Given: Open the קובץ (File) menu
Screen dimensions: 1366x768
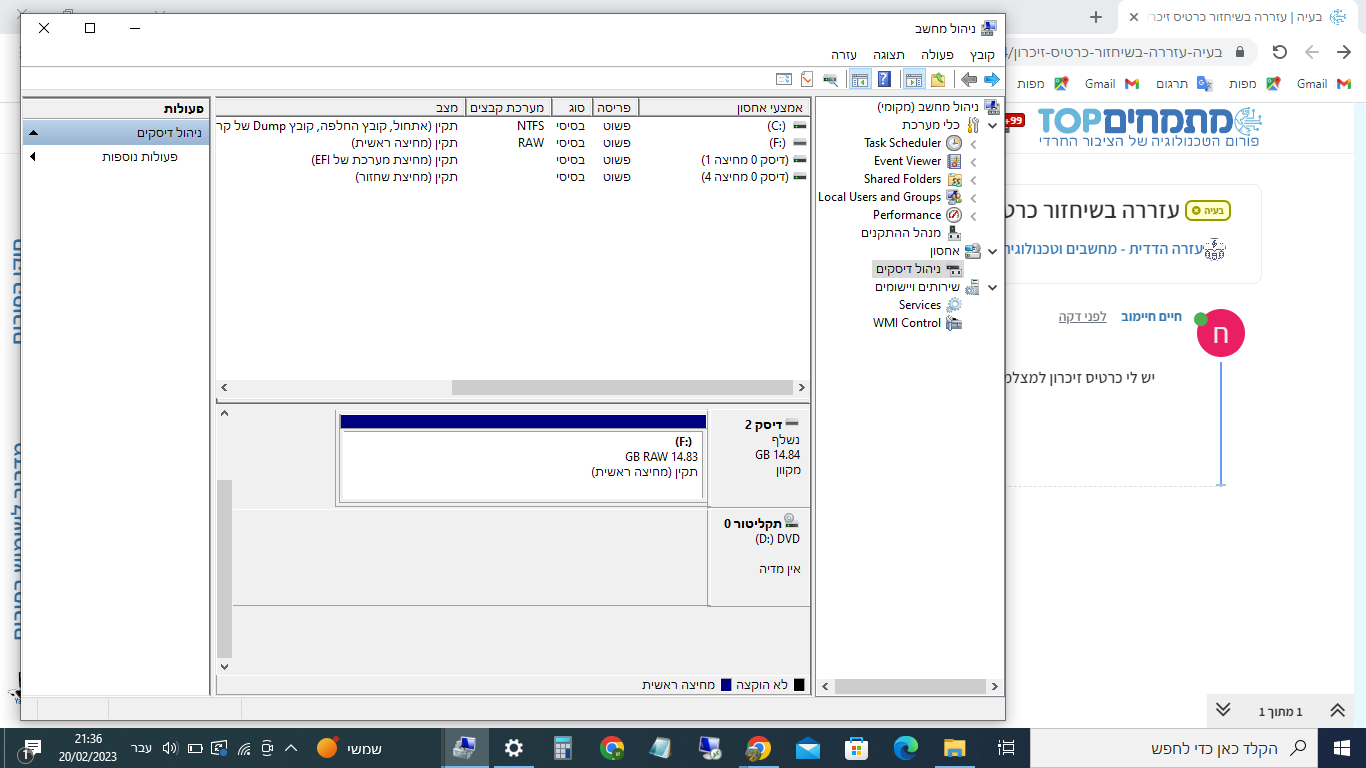Looking at the screenshot, I should [x=982, y=54].
